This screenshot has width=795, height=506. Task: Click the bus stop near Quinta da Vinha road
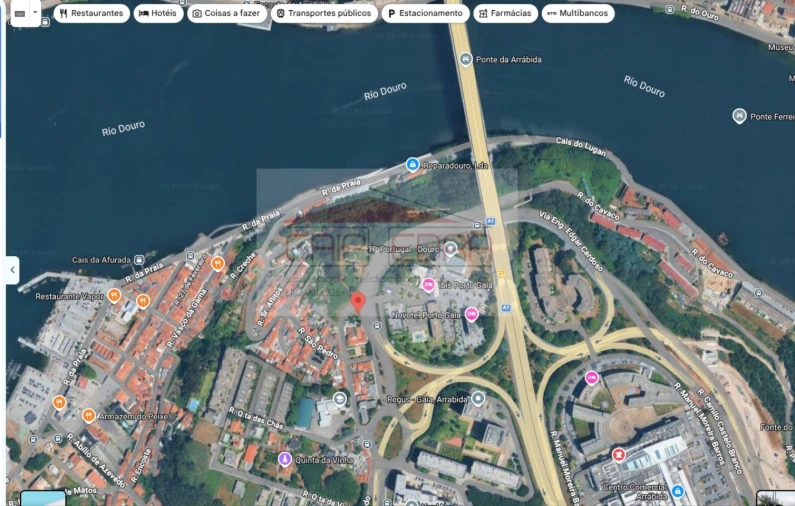coord(367,444)
